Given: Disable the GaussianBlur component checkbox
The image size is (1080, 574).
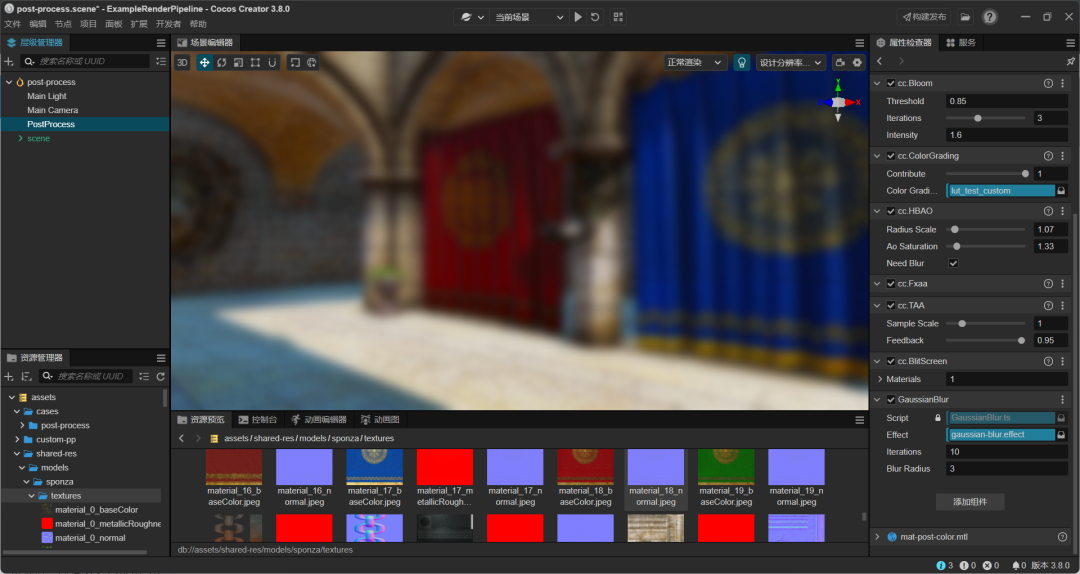Looking at the screenshot, I should tap(891, 400).
